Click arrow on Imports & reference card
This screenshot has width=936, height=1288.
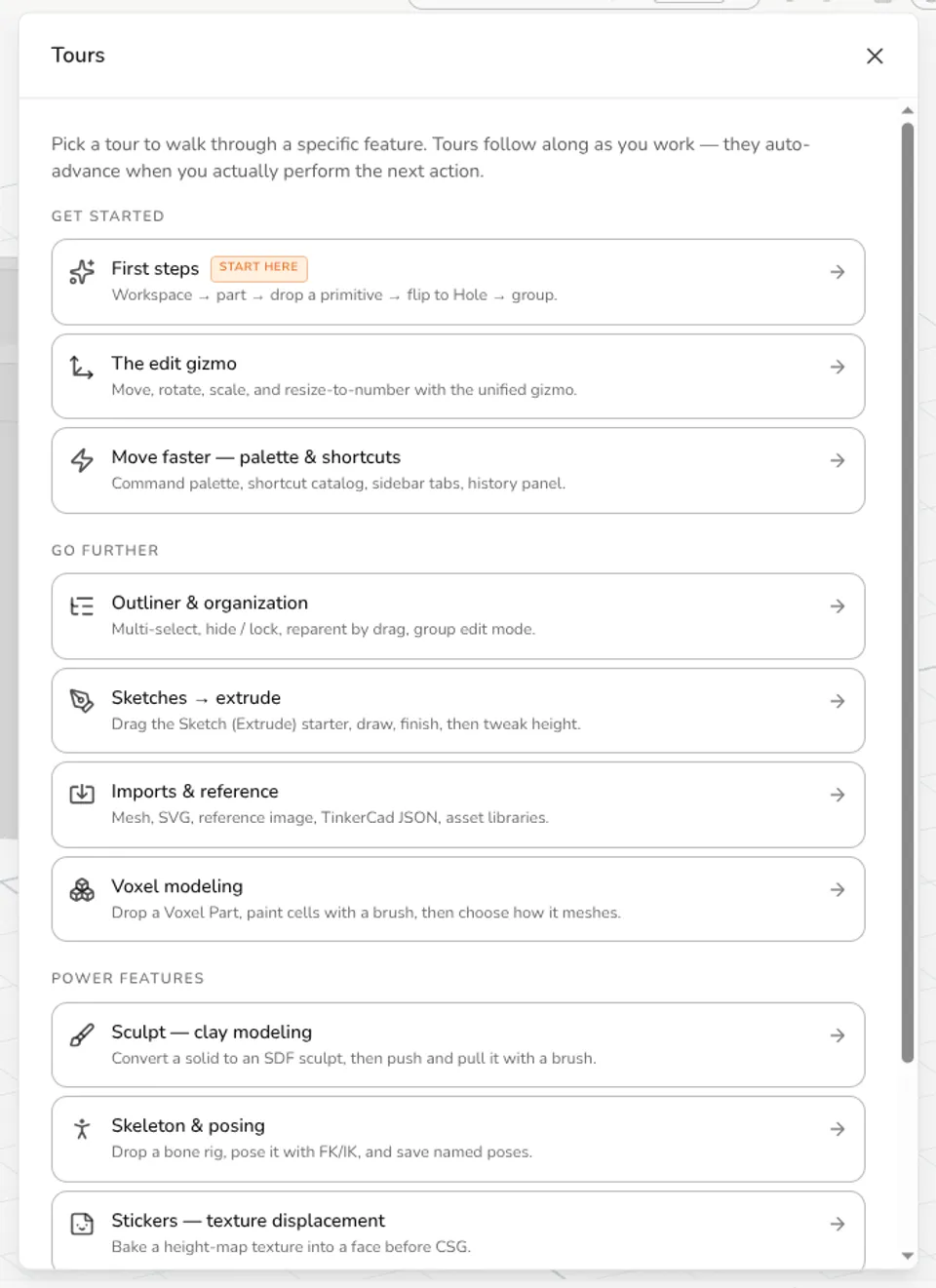838,795
